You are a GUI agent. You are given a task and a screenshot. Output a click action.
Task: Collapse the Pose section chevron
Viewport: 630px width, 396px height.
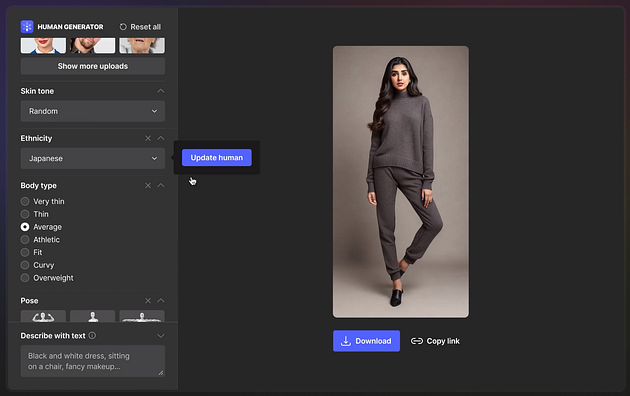(x=161, y=301)
